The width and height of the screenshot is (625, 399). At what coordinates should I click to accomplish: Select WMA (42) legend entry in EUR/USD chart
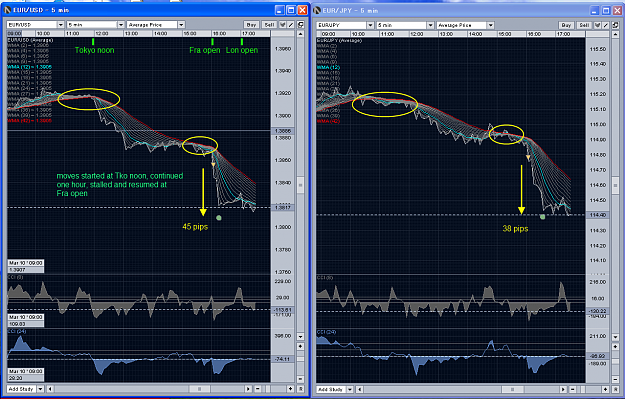(x=29, y=120)
